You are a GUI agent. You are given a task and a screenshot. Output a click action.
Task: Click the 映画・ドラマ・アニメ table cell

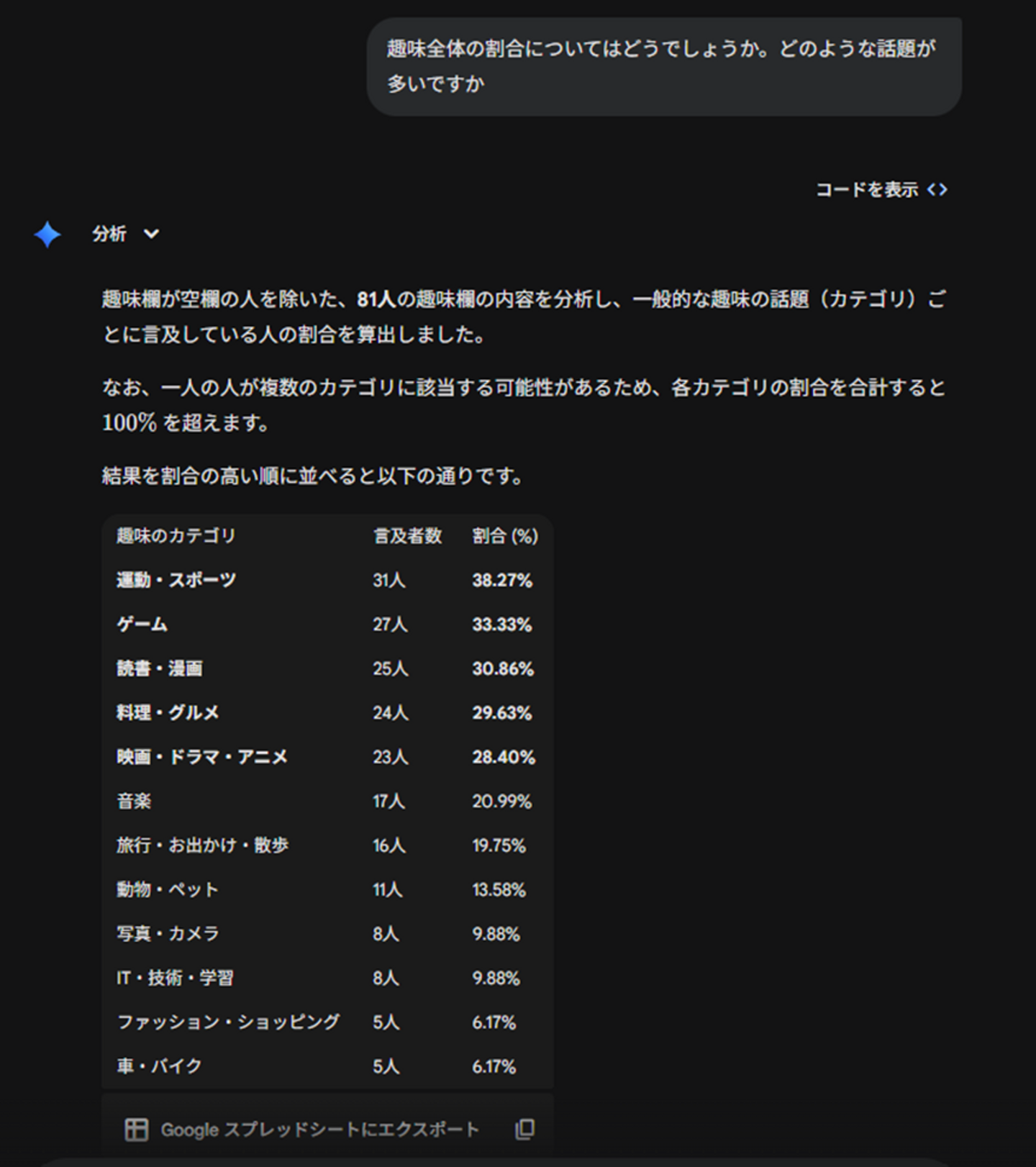pyautogui.click(x=202, y=757)
